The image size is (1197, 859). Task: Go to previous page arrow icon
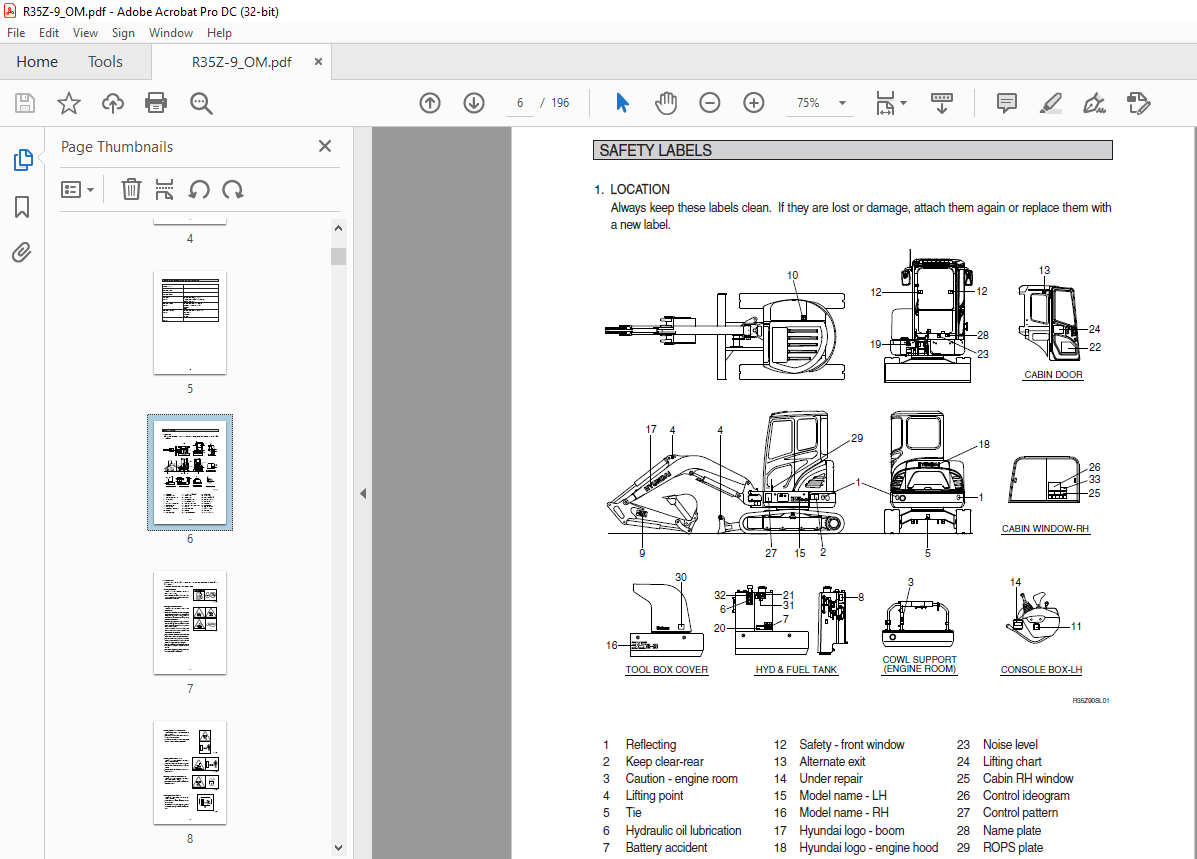click(x=430, y=103)
